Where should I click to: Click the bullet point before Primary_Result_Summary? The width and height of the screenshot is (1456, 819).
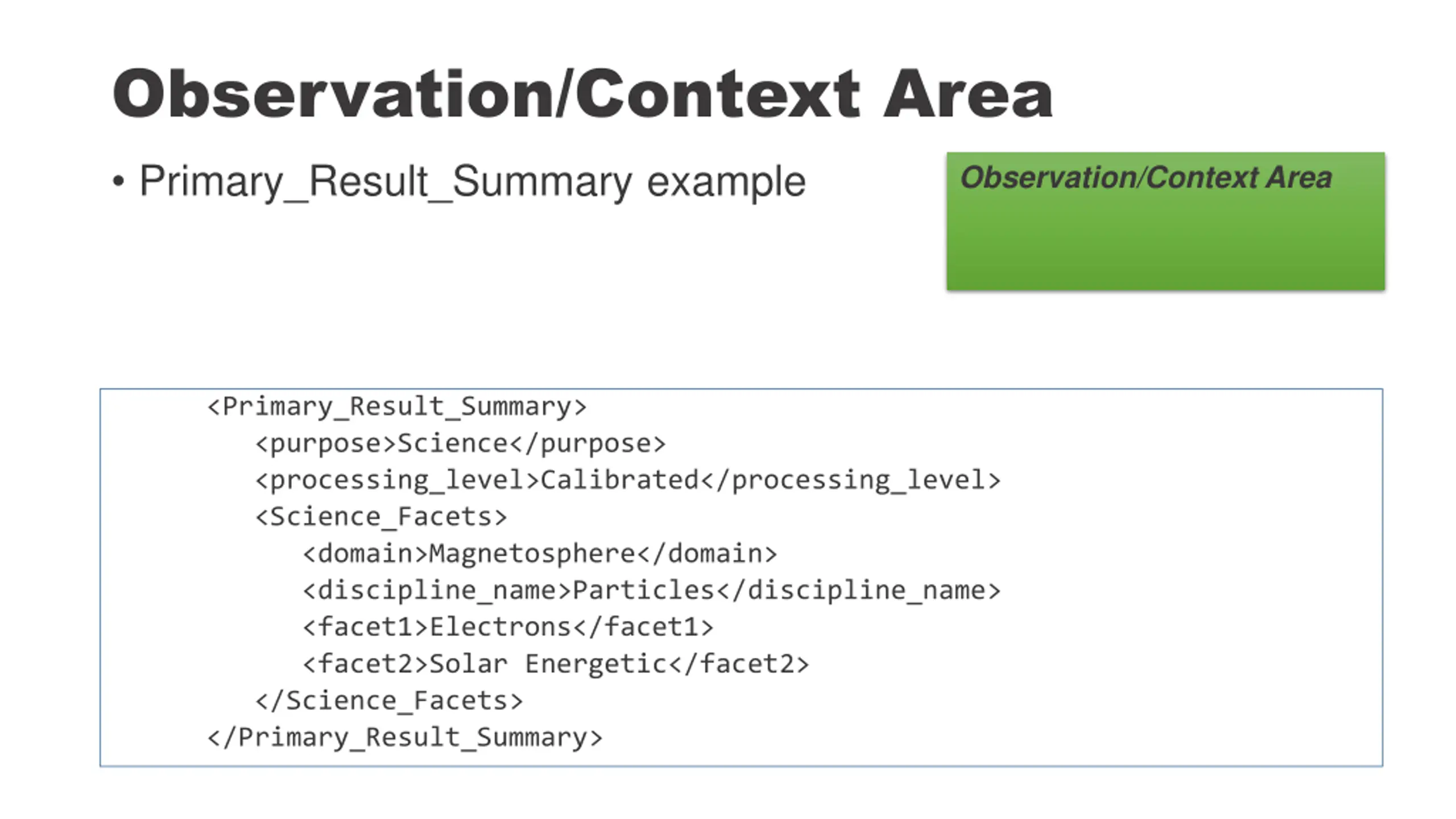[118, 182]
